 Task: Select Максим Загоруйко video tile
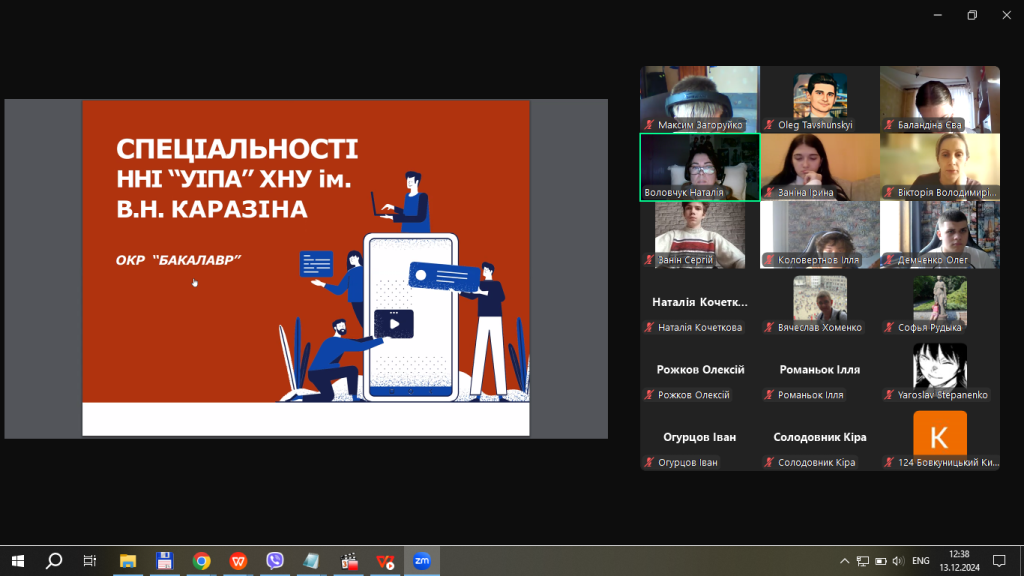(x=700, y=99)
